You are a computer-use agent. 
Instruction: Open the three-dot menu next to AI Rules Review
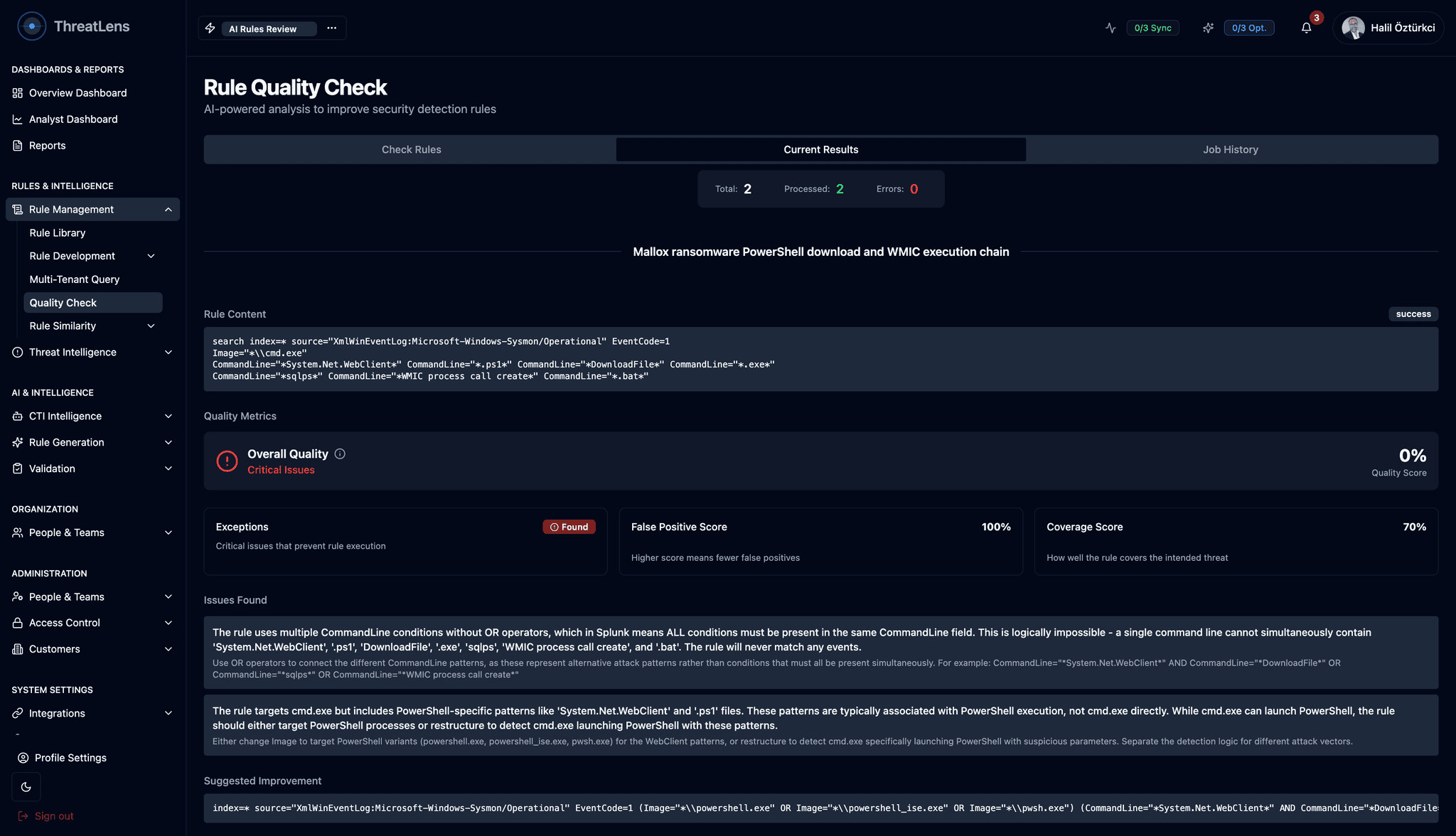(x=331, y=28)
